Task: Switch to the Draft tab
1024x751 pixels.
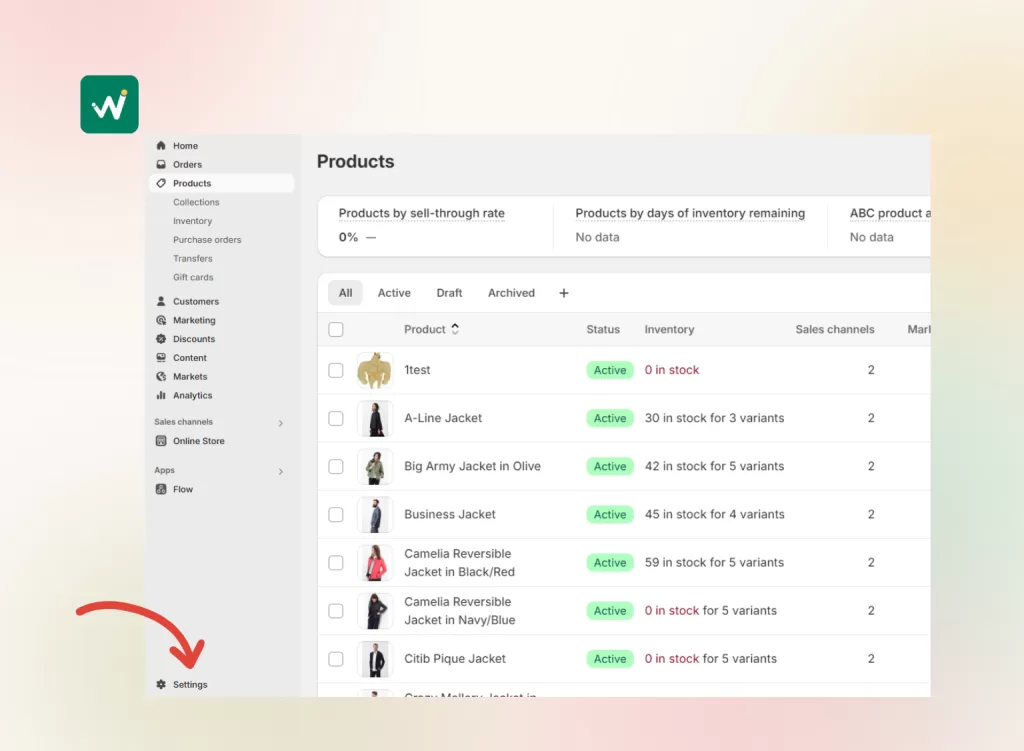Action: click(x=449, y=293)
